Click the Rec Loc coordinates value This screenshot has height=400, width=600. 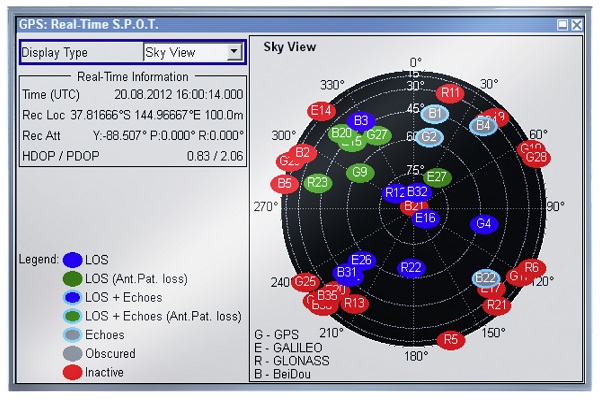[157, 115]
